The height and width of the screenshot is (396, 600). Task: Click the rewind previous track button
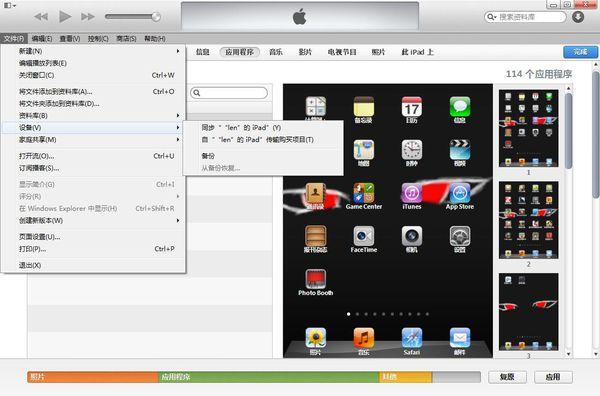coord(41,16)
